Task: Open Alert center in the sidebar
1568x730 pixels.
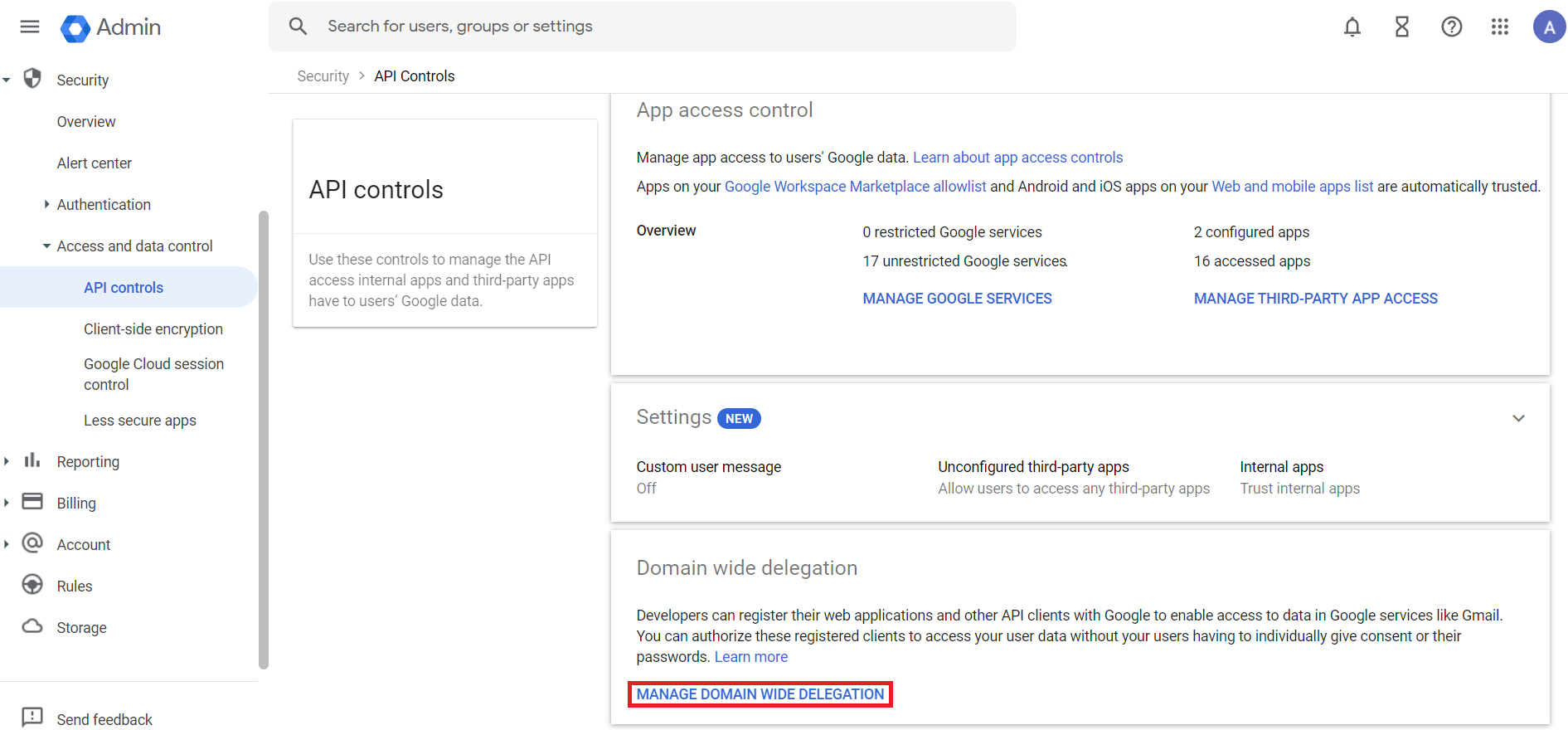Action: (x=95, y=163)
